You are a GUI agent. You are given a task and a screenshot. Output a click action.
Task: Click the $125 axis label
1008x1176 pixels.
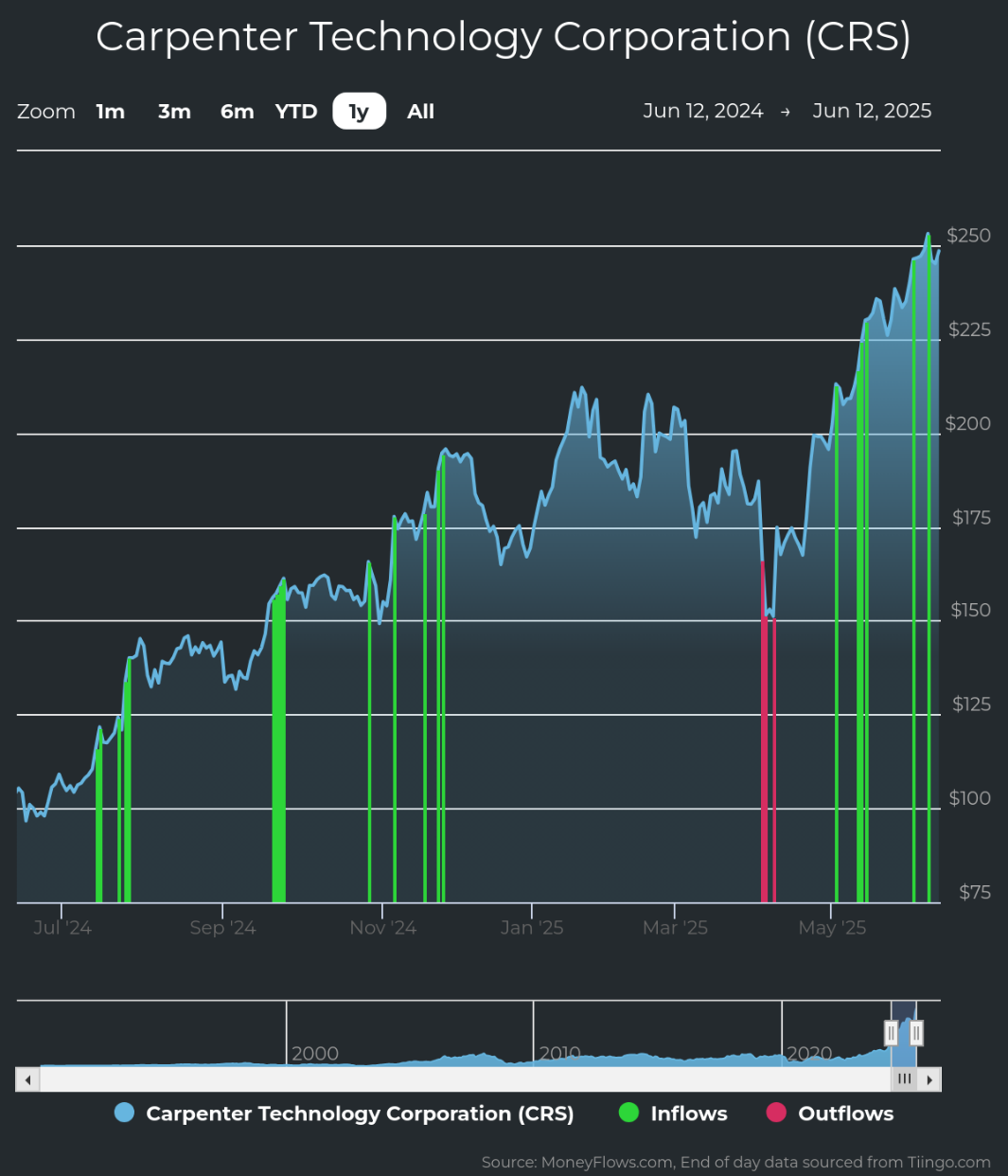[972, 704]
